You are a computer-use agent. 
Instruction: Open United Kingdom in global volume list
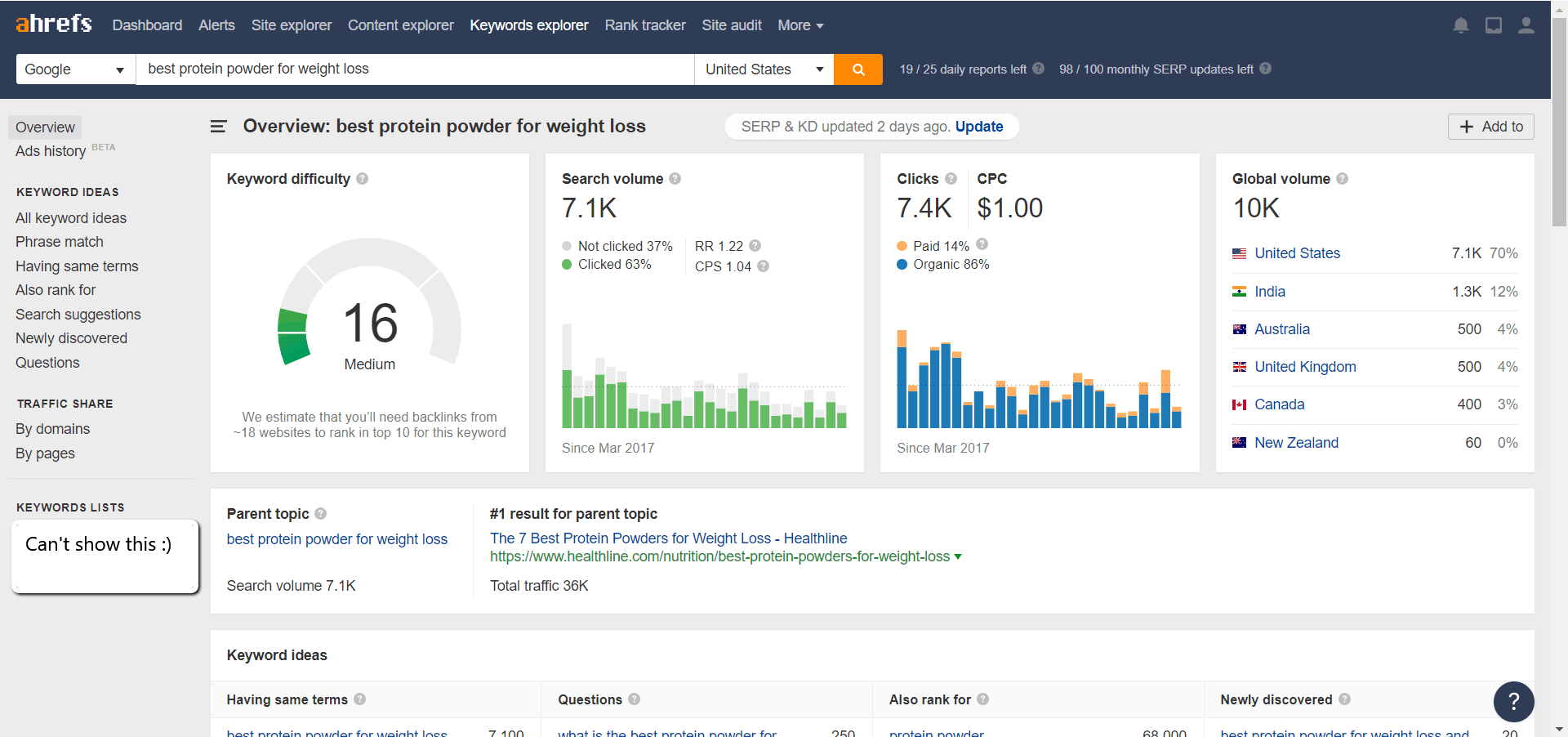coord(1305,367)
